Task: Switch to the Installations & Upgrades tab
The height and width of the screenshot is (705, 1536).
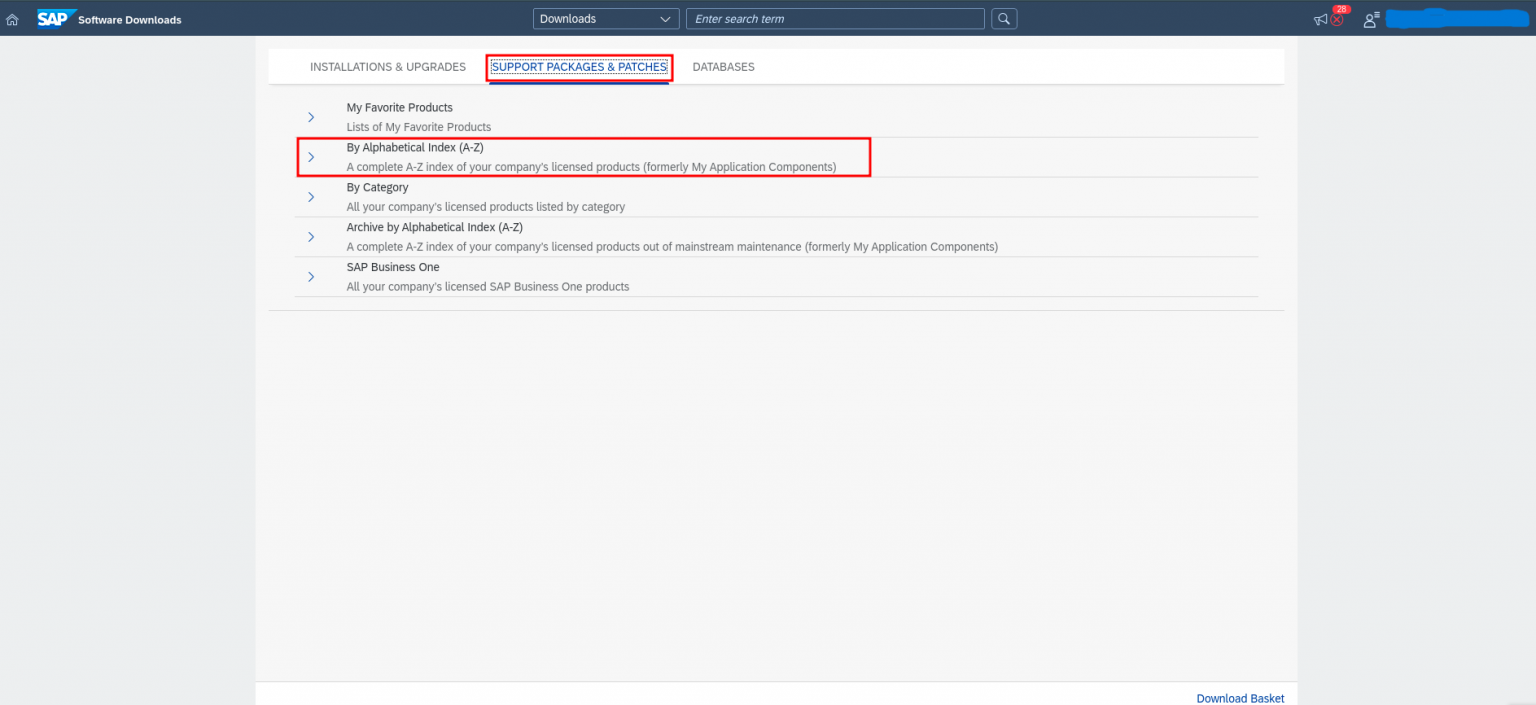Action: pyautogui.click(x=388, y=66)
